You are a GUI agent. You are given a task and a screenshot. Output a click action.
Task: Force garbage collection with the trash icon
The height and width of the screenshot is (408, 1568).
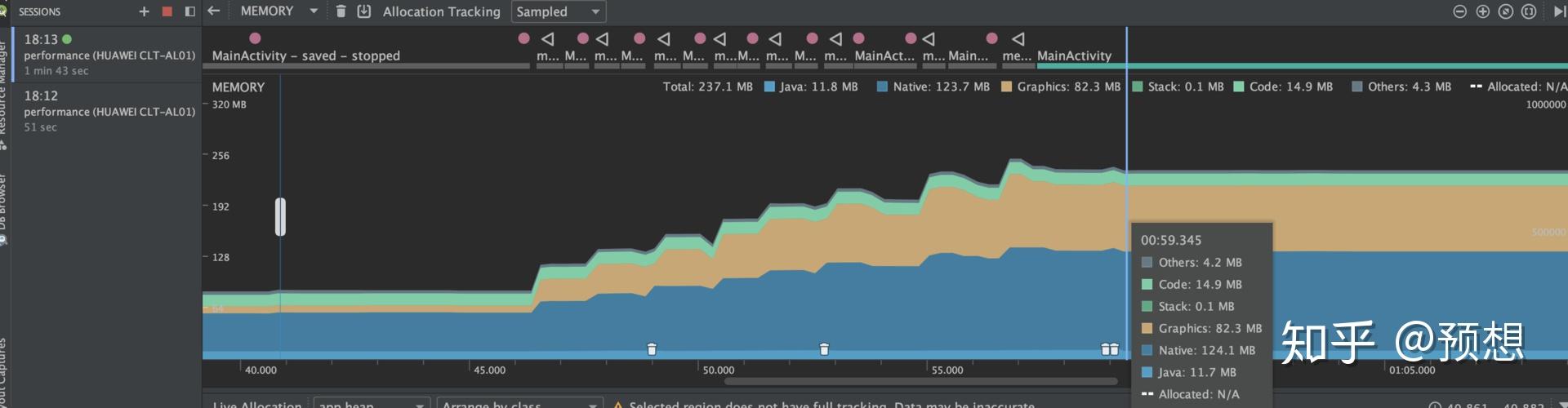click(341, 11)
